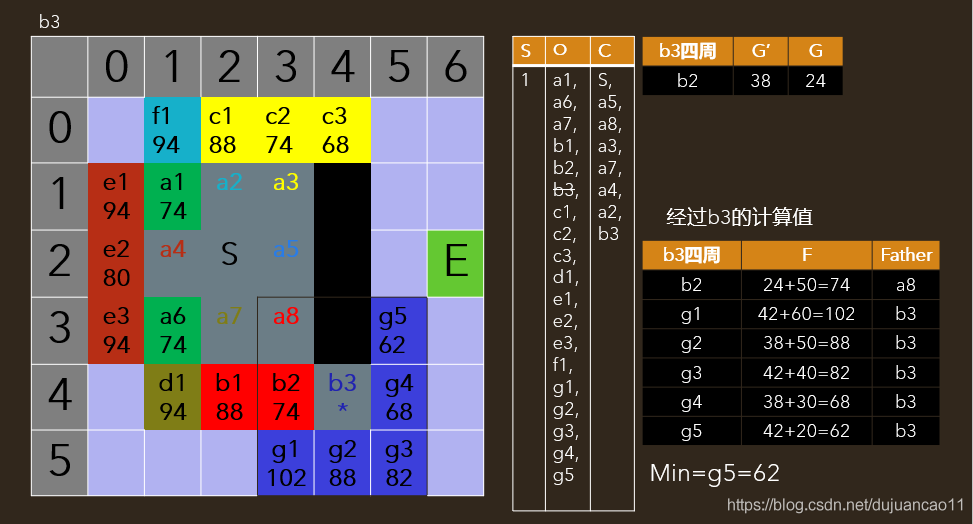Click the 24+50=74 cell
This screenshot has width=973, height=524.
click(x=807, y=284)
